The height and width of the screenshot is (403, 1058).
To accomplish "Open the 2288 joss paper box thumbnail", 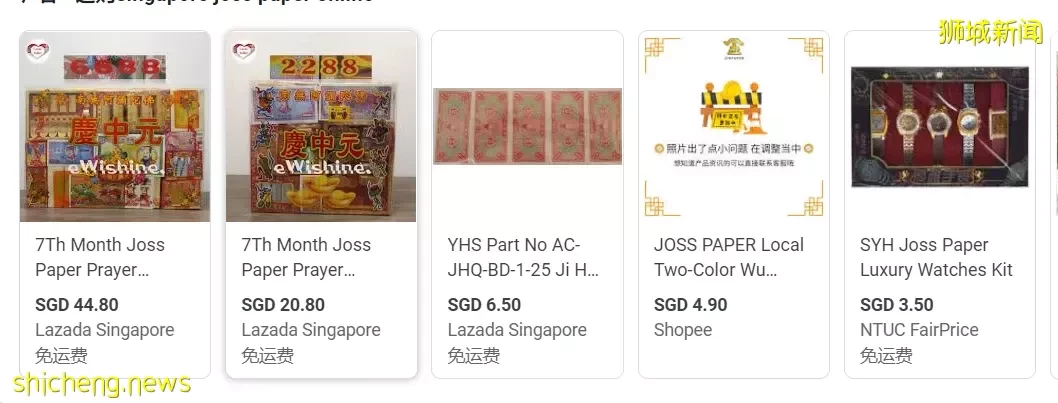I will [321, 126].
